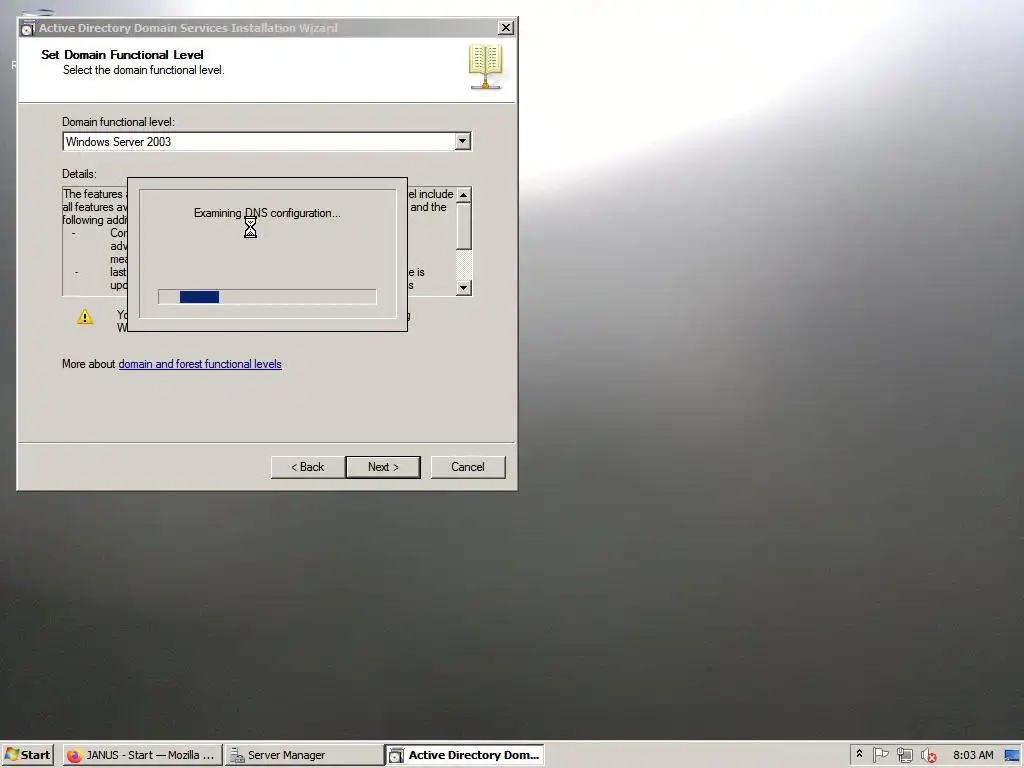
Task: Open the Start menu
Action: point(27,755)
